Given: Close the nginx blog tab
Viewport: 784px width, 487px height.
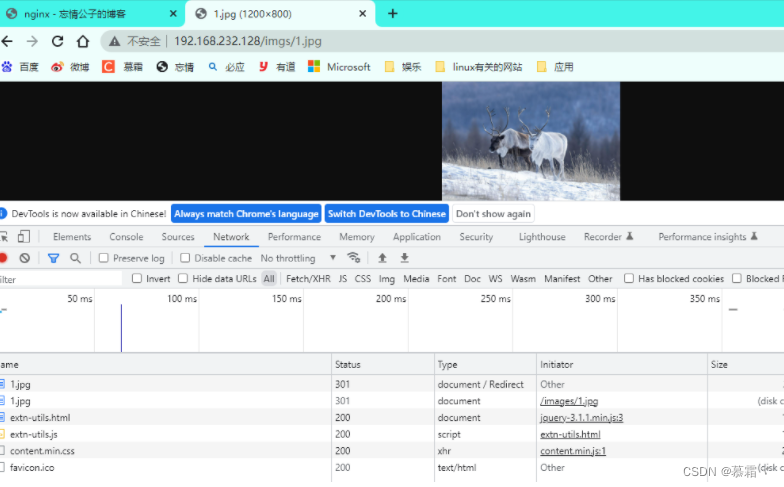Looking at the screenshot, I should [173, 14].
